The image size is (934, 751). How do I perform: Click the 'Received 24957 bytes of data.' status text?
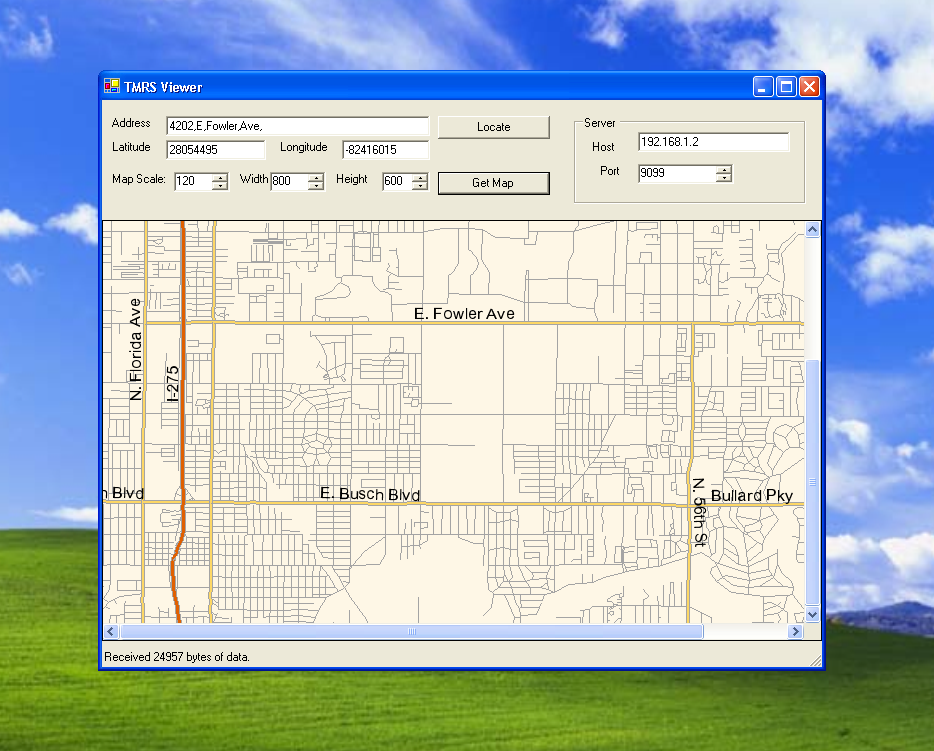(x=177, y=657)
